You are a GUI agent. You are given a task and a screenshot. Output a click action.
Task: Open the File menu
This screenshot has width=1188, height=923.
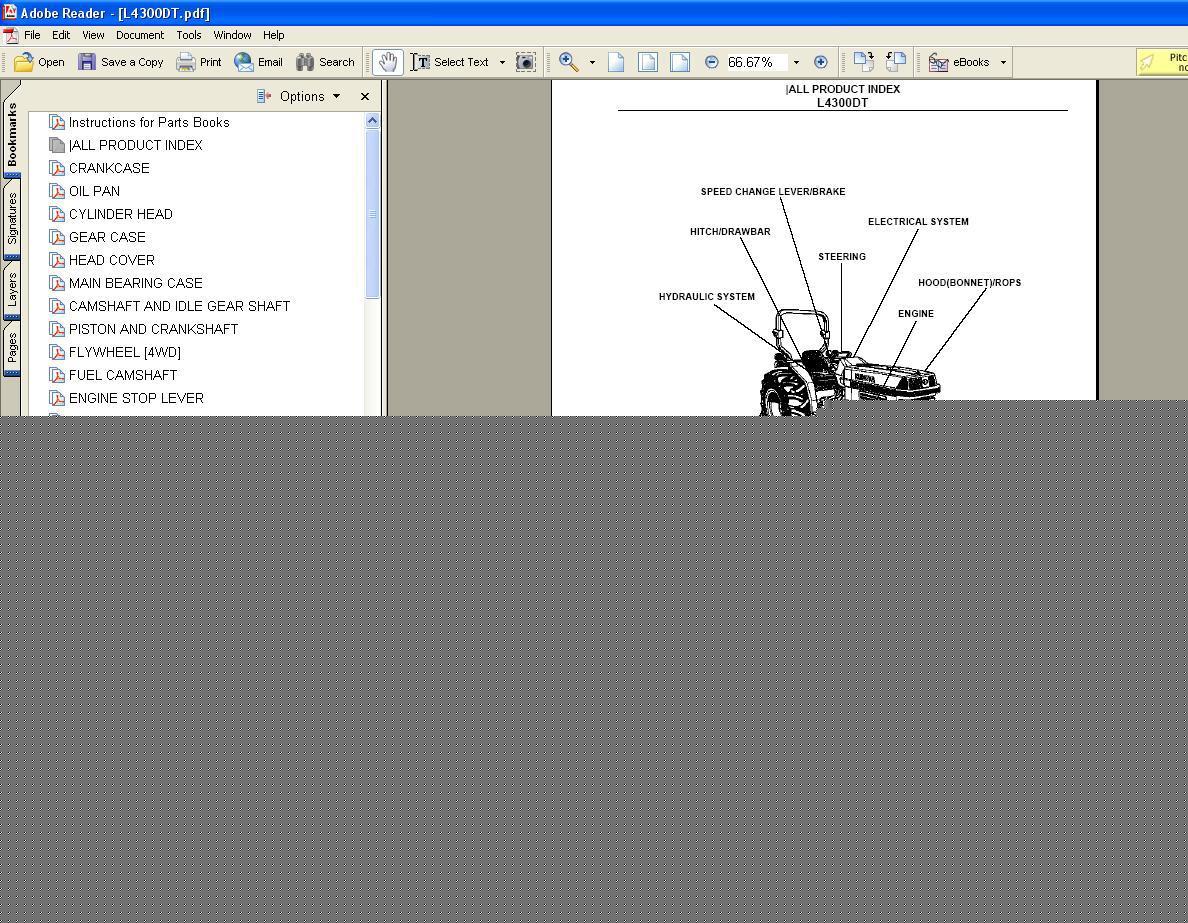point(32,35)
